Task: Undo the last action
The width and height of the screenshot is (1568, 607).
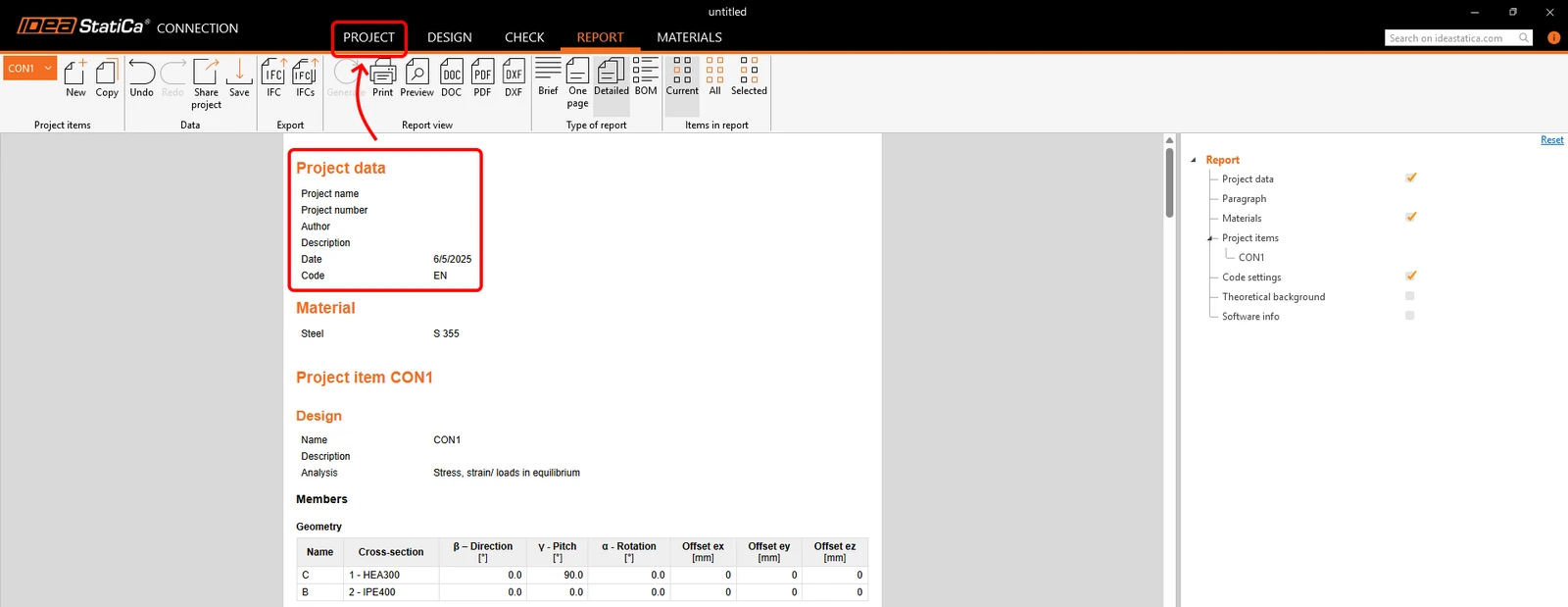Action: (141, 77)
